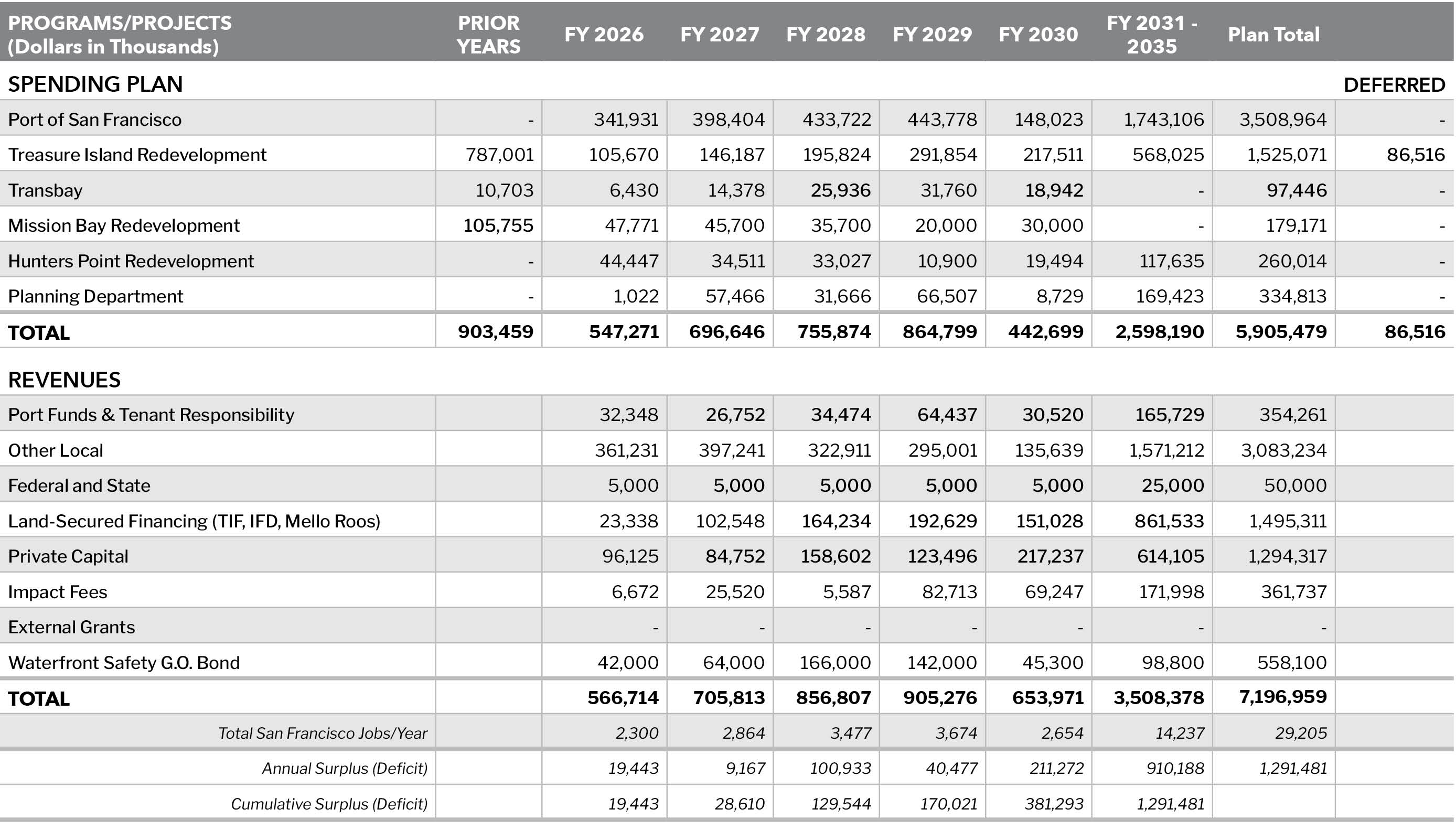Screen dimensions: 1456x831
Task: Select Private Capital FY 2030 value 217,237
Action: (1050, 556)
